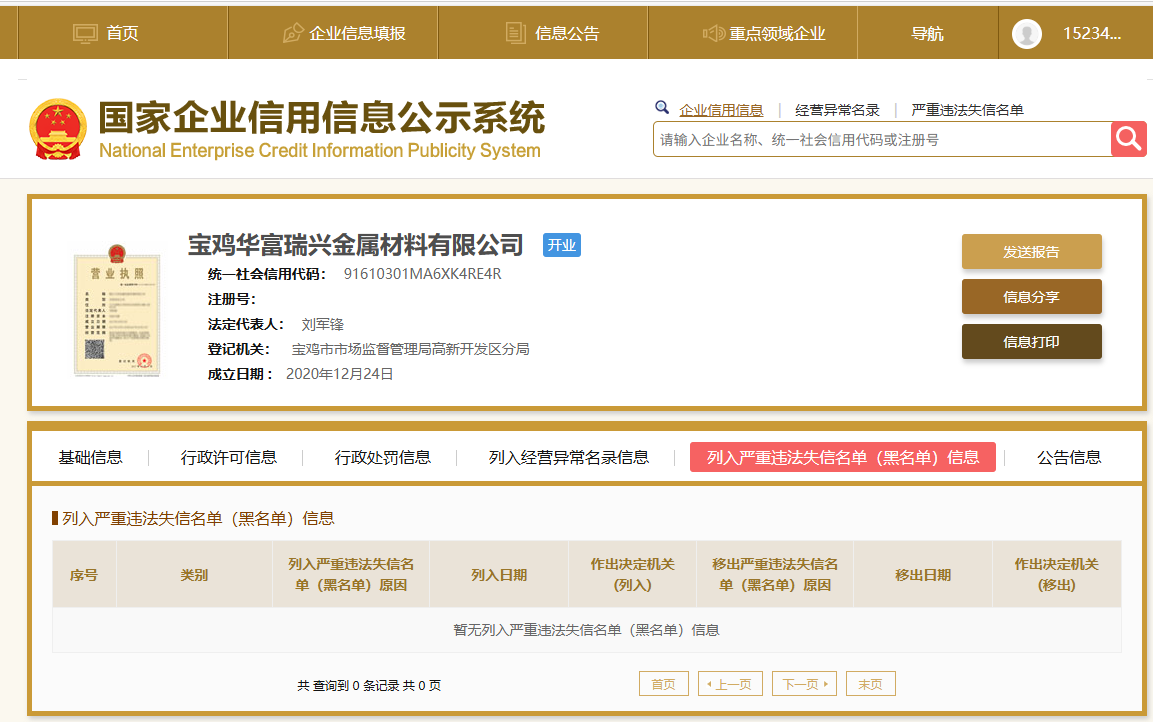View the 列入经营异常名录信息 tab
1153x722 pixels.
click(x=568, y=457)
